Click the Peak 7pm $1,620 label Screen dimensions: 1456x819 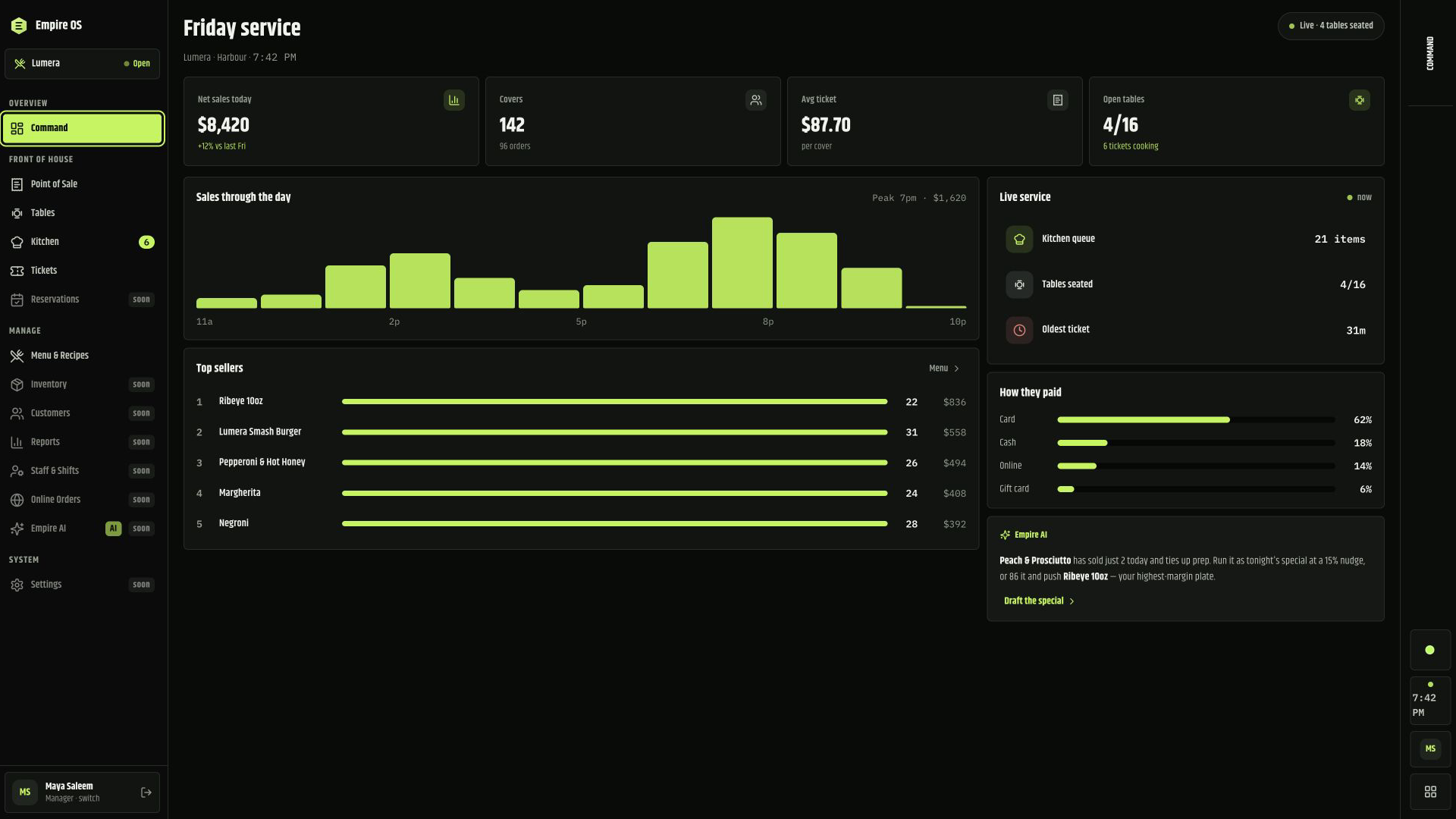(919, 198)
